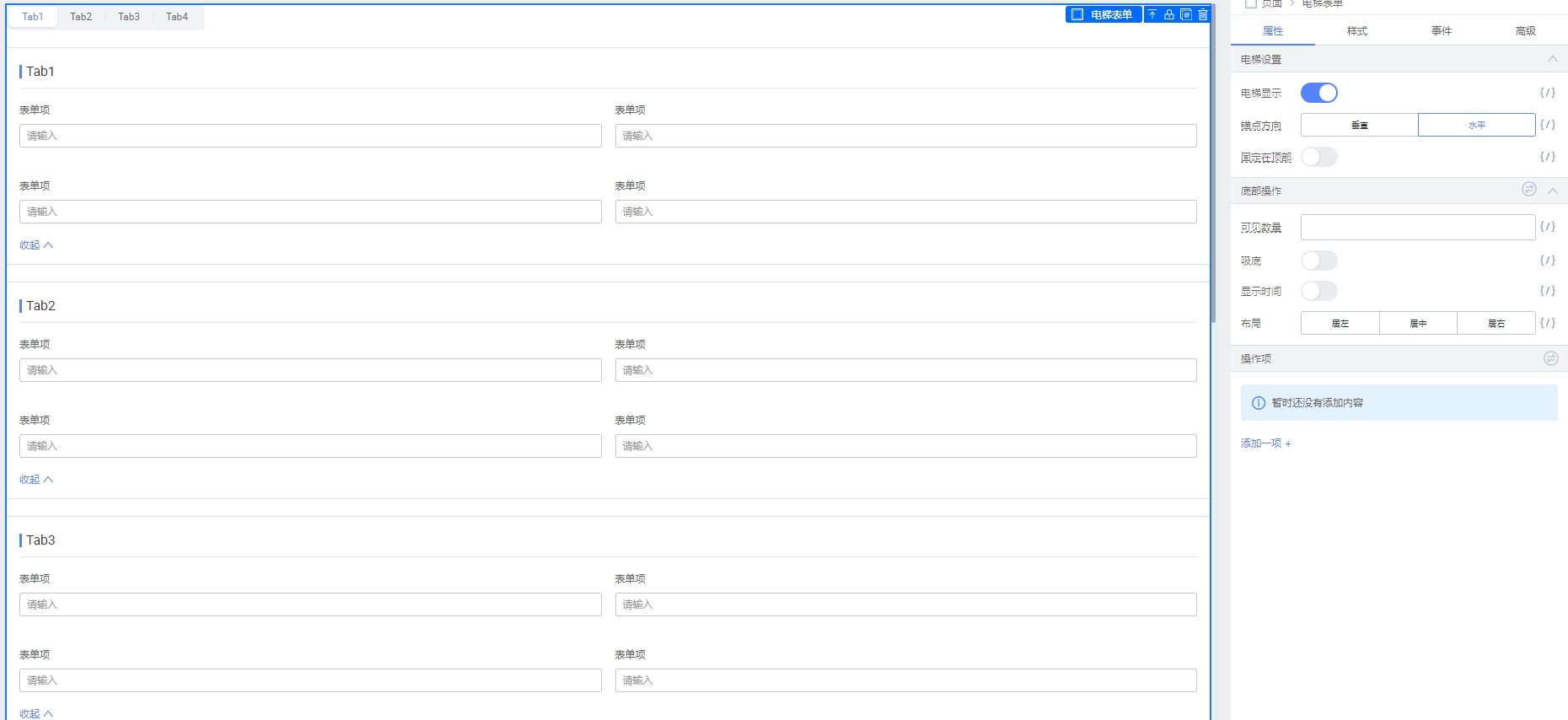Viewport: 1568px width, 720px height.
Task: Switch to the Tab2 anchor tab
Action: point(81,17)
